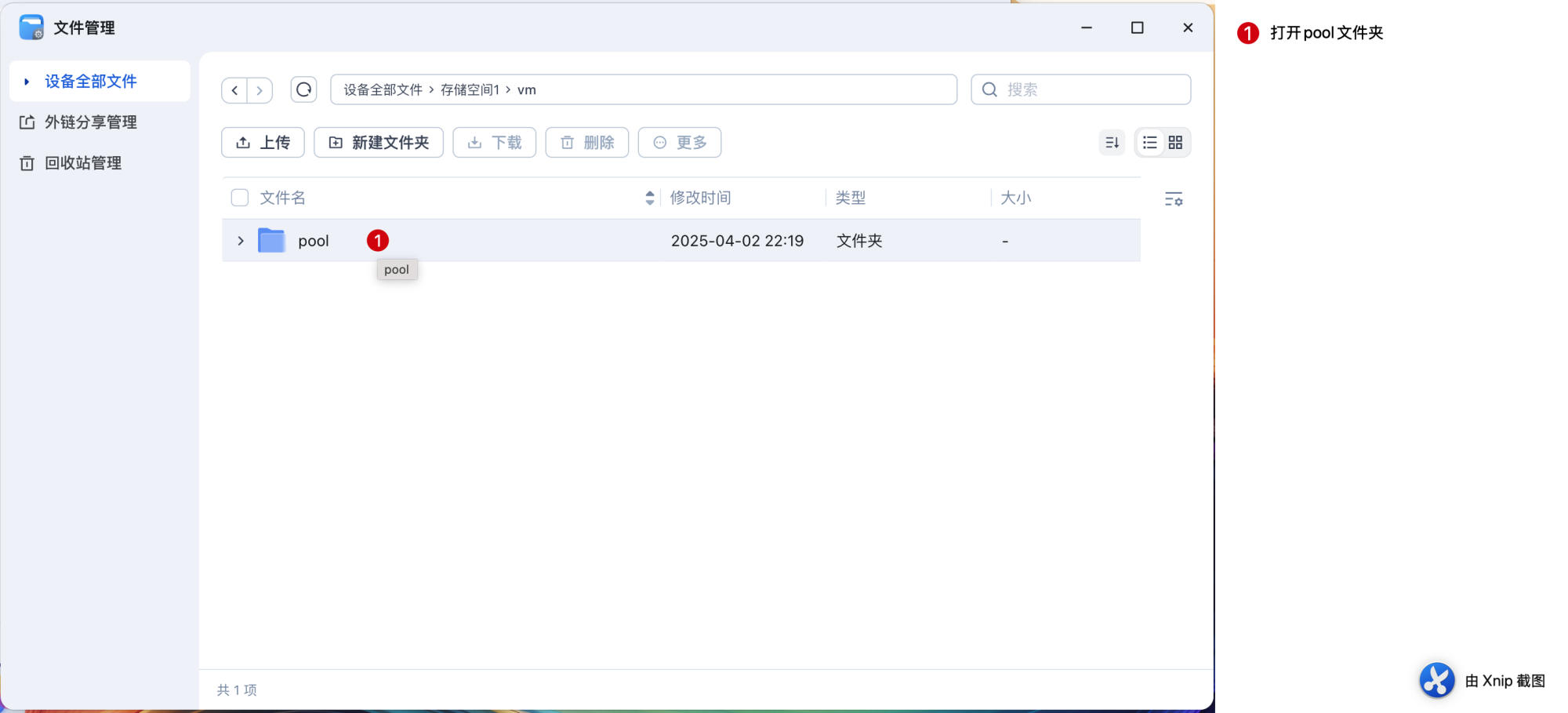1568x713 pixels.
Task: Toggle the 文件名 column sort arrows
Action: 649,198
